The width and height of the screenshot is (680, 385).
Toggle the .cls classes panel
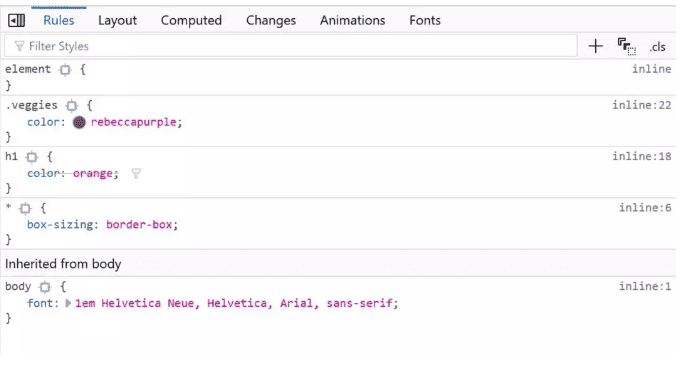[657, 46]
